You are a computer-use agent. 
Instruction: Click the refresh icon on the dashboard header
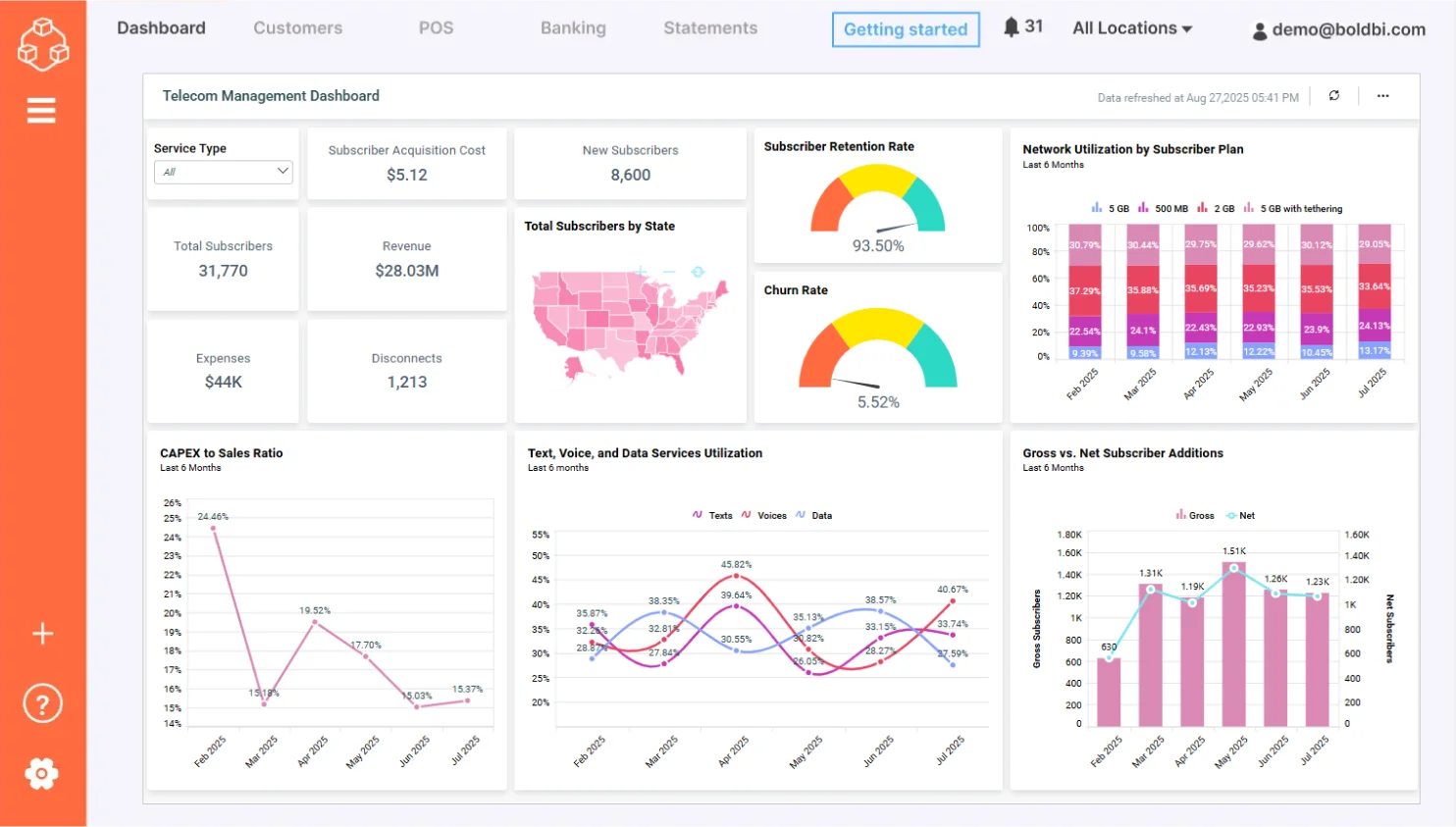click(x=1334, y=96)
